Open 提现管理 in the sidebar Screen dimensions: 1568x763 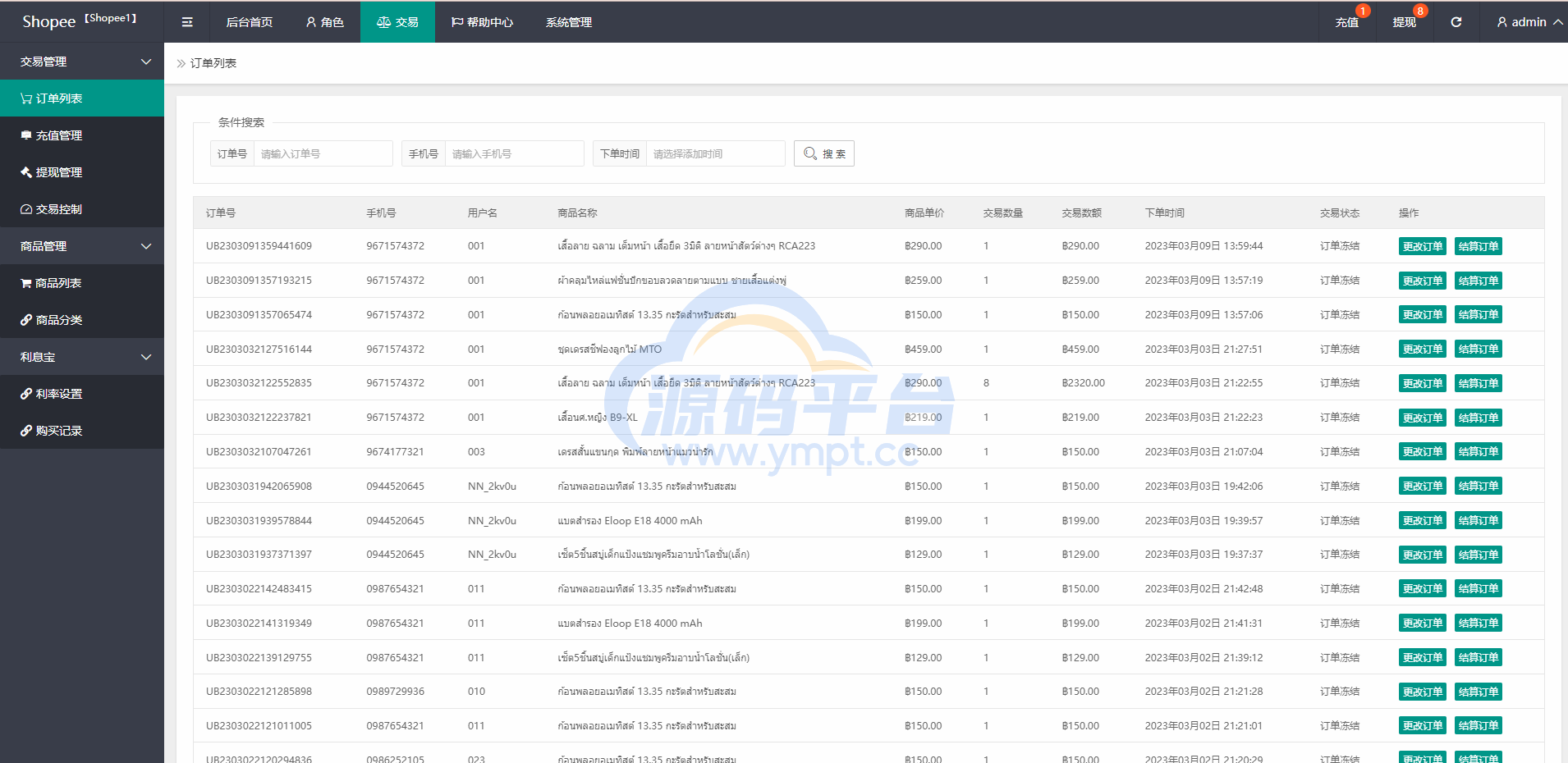tap(82, 172)
